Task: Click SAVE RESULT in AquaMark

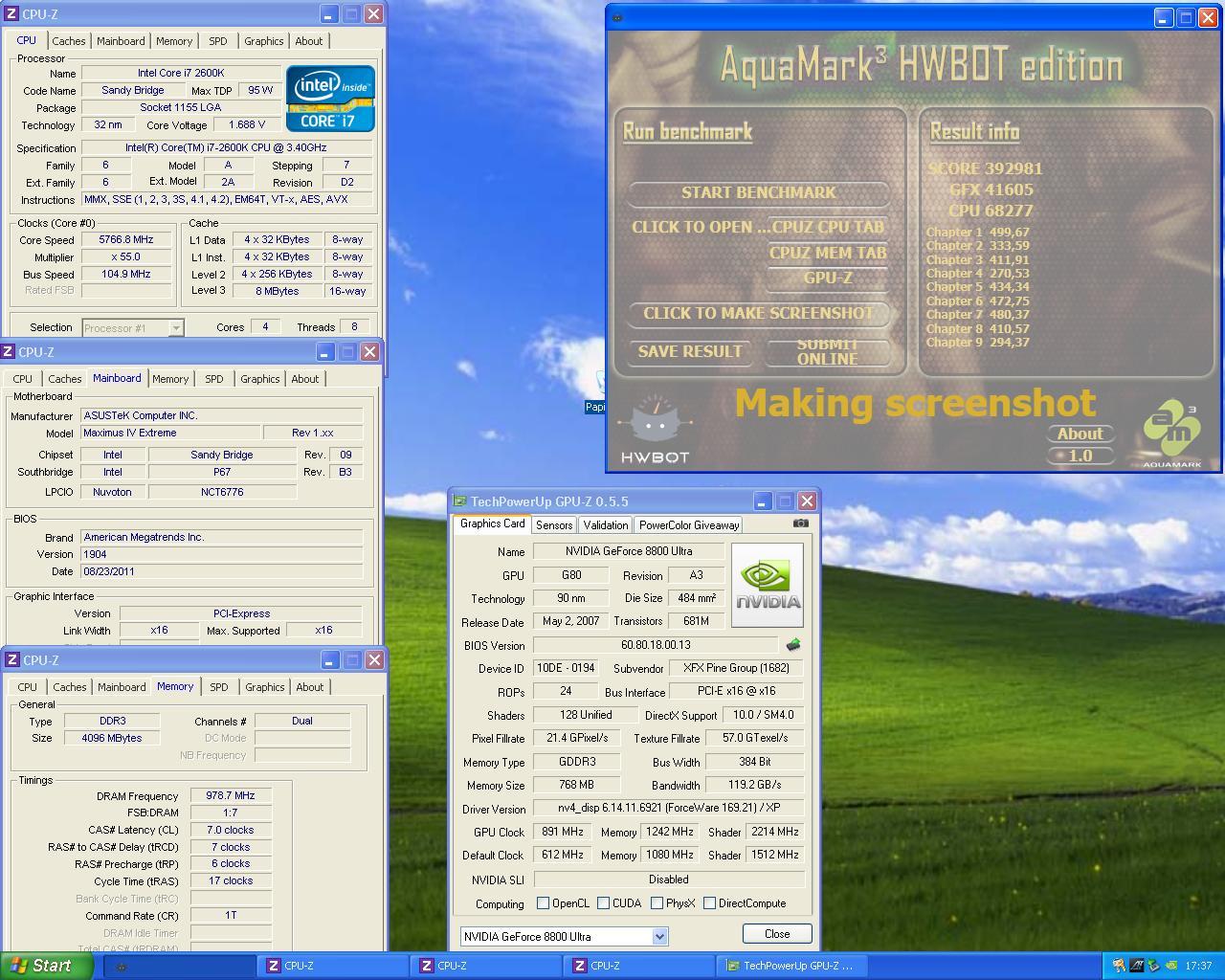Action: point(690,351)
